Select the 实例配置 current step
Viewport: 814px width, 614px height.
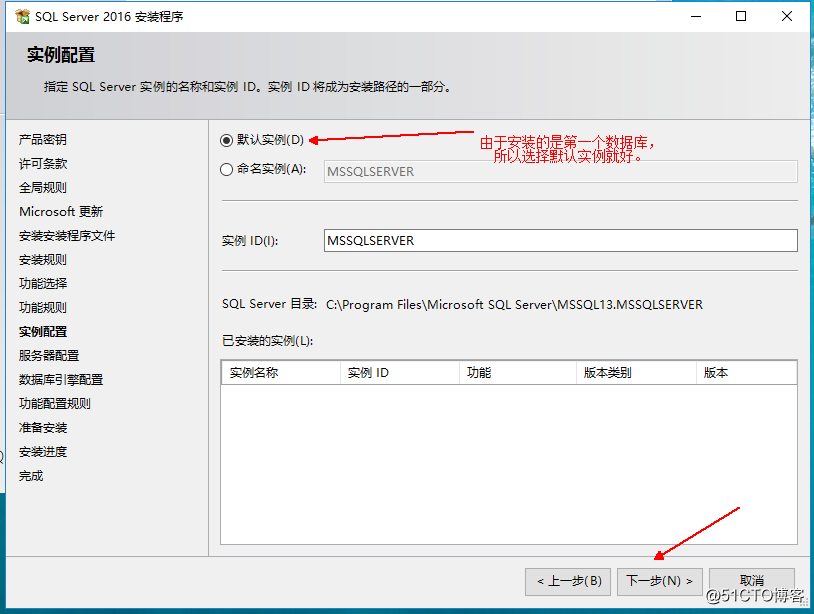(43, 332)
